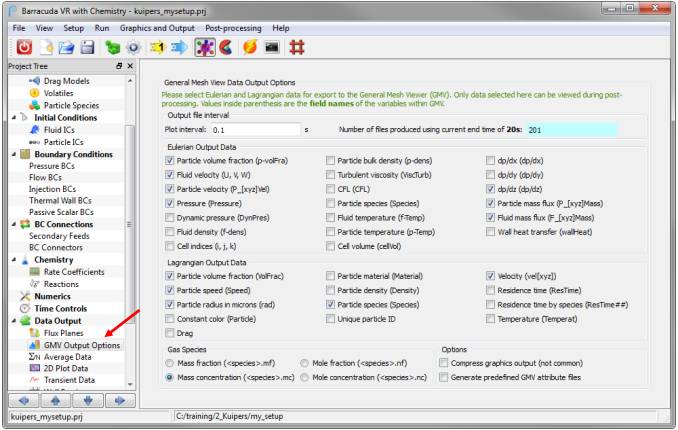Close the Project Tree panel
This screenshot has height=430, width=678.
[x=130, y=66]
